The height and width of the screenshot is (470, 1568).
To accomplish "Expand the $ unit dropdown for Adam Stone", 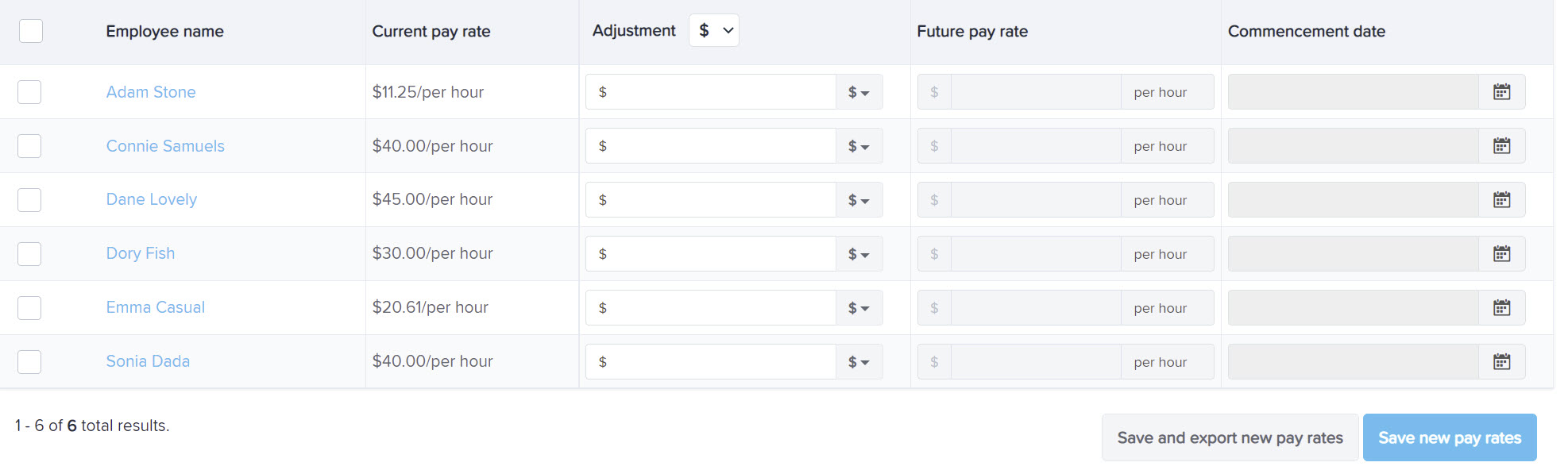I will (x=859, y=92).
